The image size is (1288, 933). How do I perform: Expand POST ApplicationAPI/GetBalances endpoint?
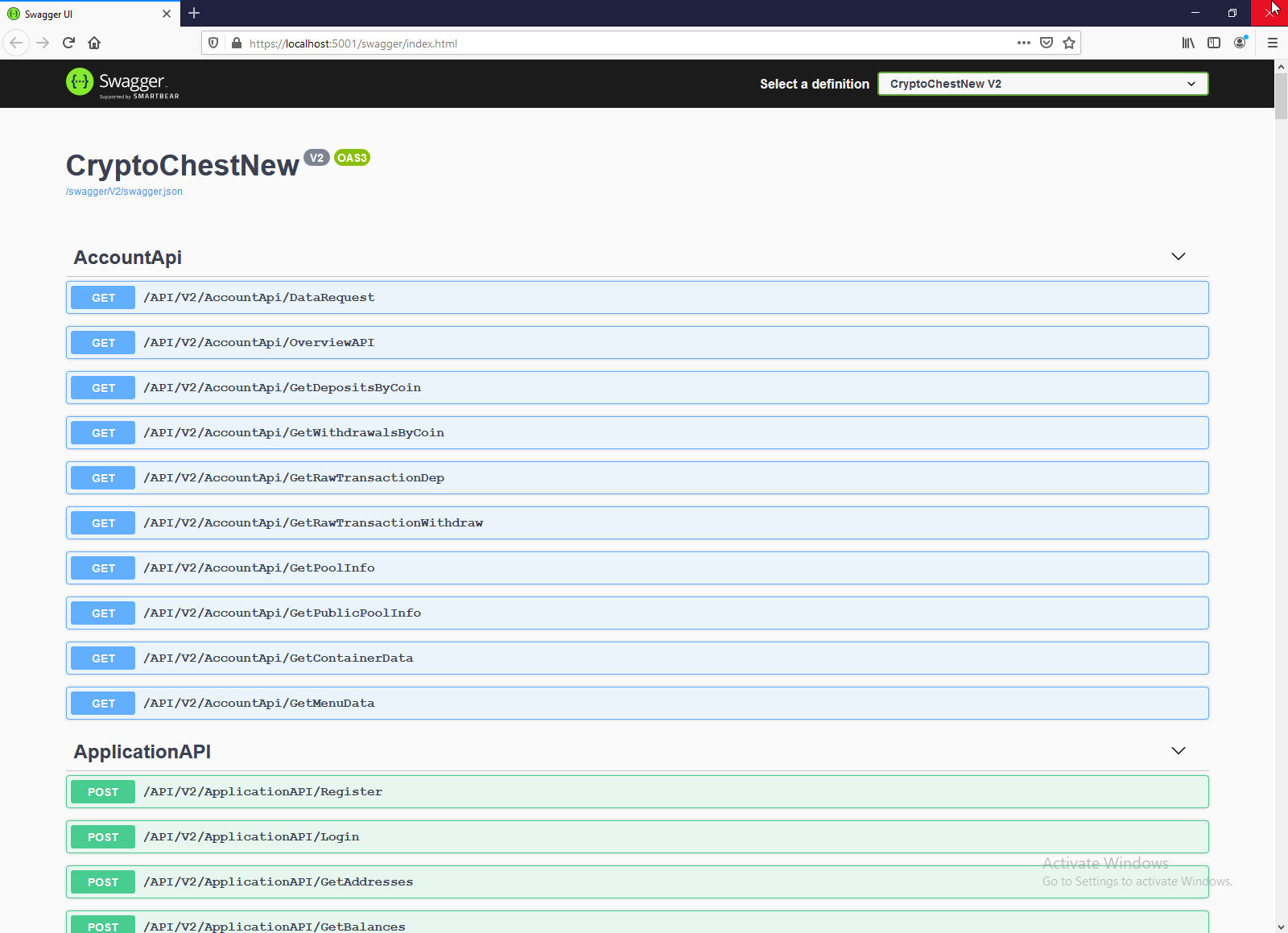[x=638, y=922]
